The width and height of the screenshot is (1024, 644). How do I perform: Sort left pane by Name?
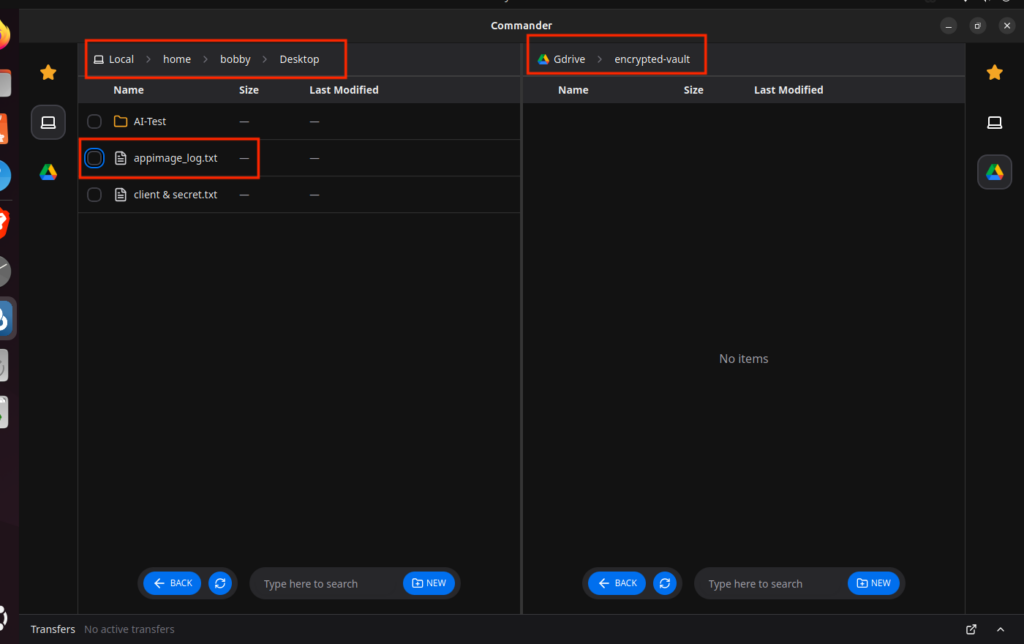(x=129, y=90)
